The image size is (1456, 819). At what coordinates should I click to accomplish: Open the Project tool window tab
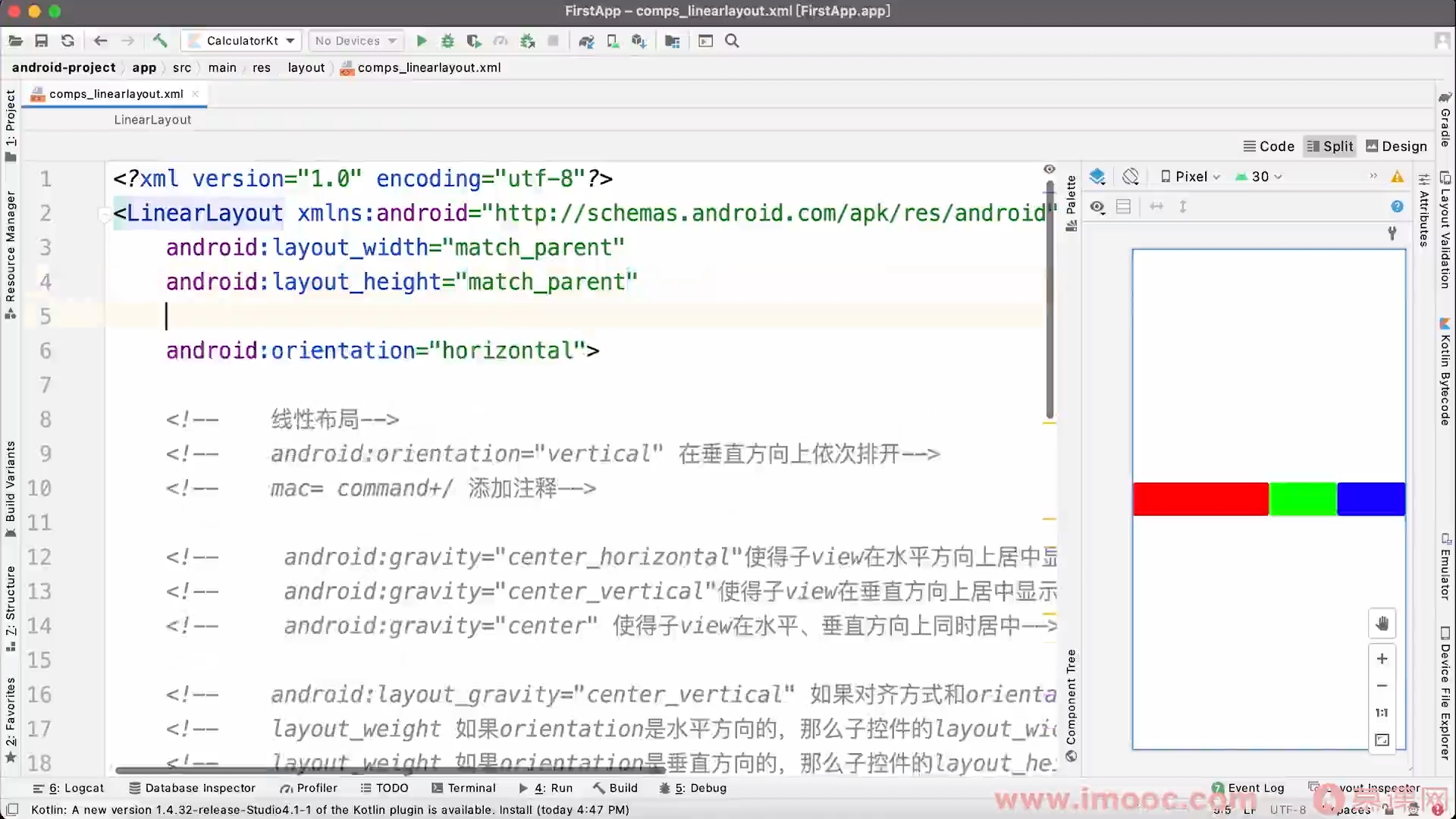tap(11, 126)
